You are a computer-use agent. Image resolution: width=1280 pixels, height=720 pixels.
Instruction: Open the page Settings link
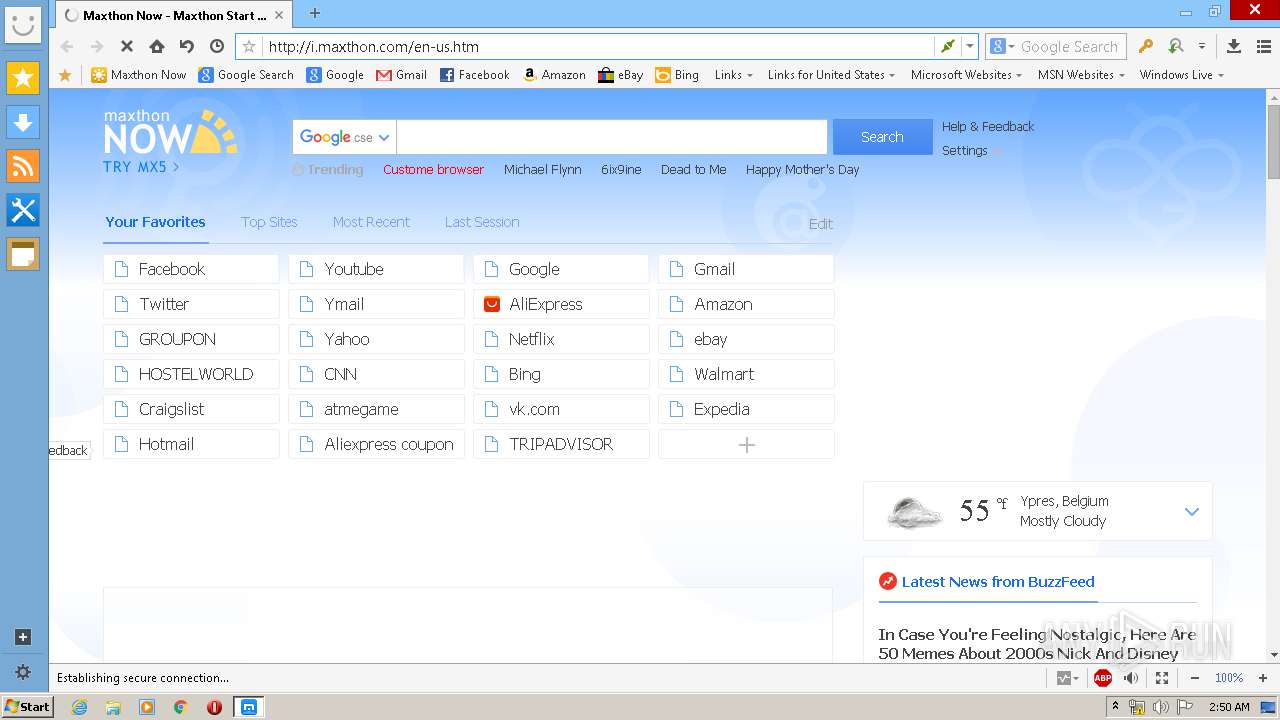pos(964,151)
